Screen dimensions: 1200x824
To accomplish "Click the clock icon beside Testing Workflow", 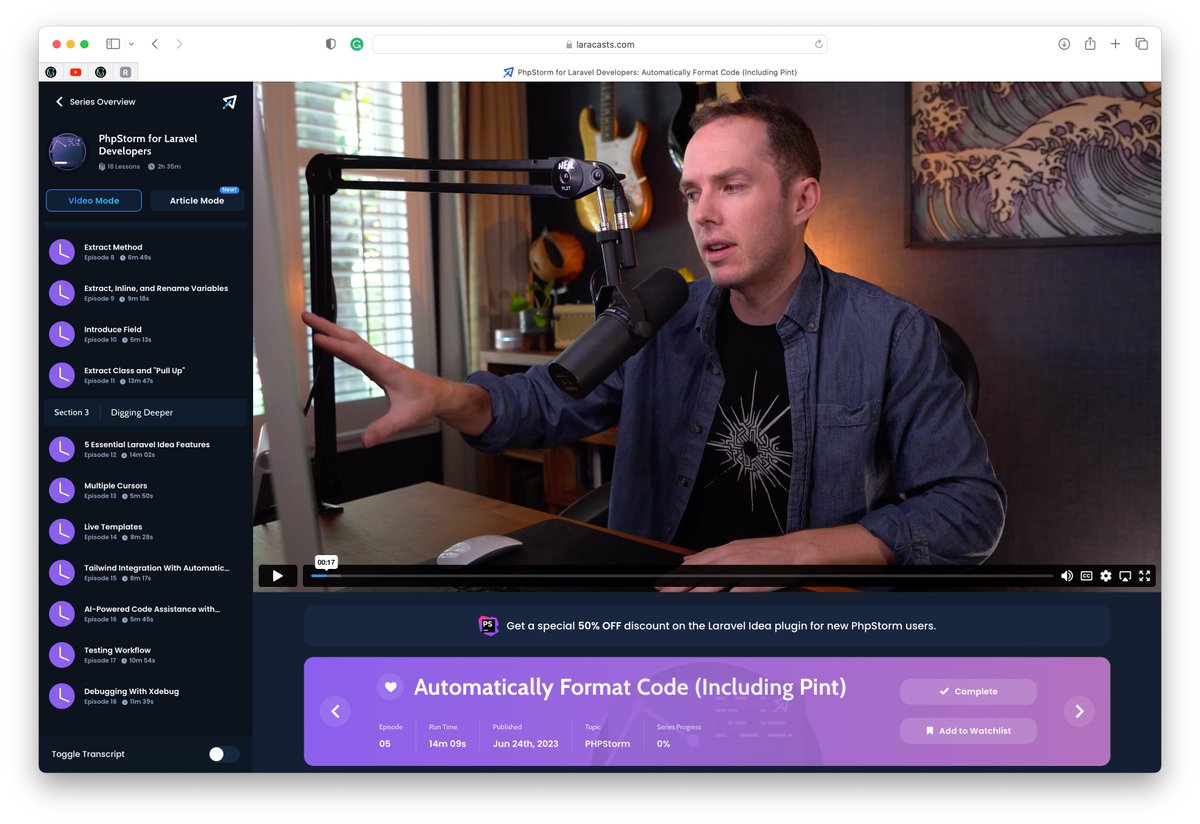I will 62,655.
